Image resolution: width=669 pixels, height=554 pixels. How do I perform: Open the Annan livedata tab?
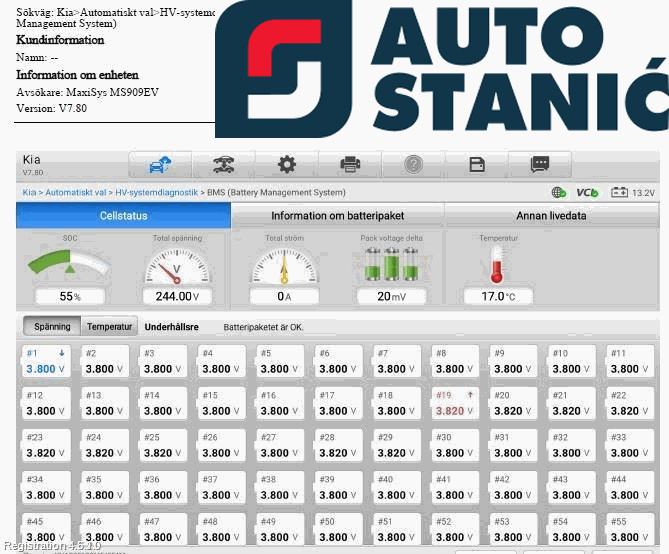click(551, 216)
